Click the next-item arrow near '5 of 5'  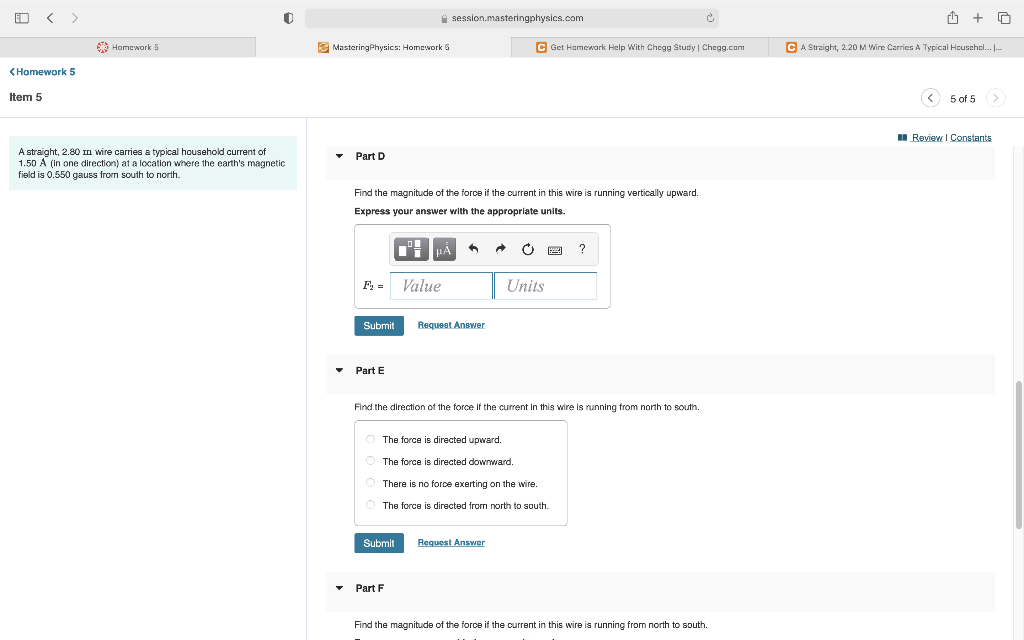[995, 98]
